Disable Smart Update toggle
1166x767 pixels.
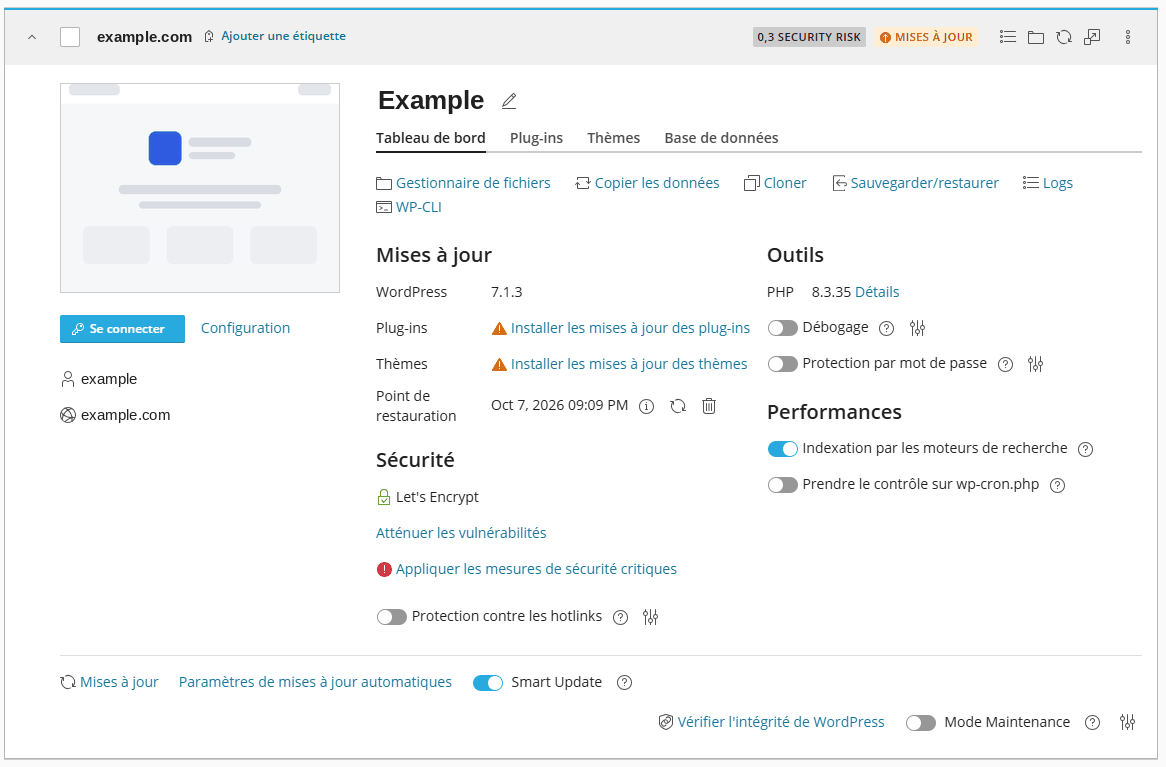(488, 683)
